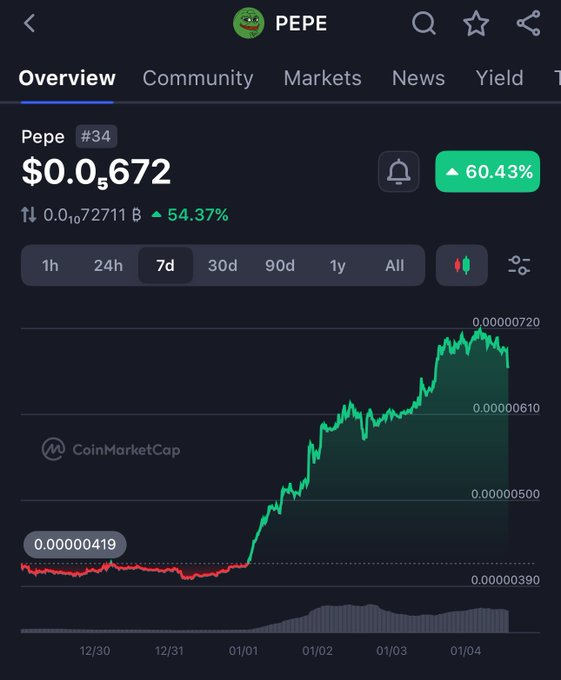
Task: Select the All chart range
Action: point(395,265)
